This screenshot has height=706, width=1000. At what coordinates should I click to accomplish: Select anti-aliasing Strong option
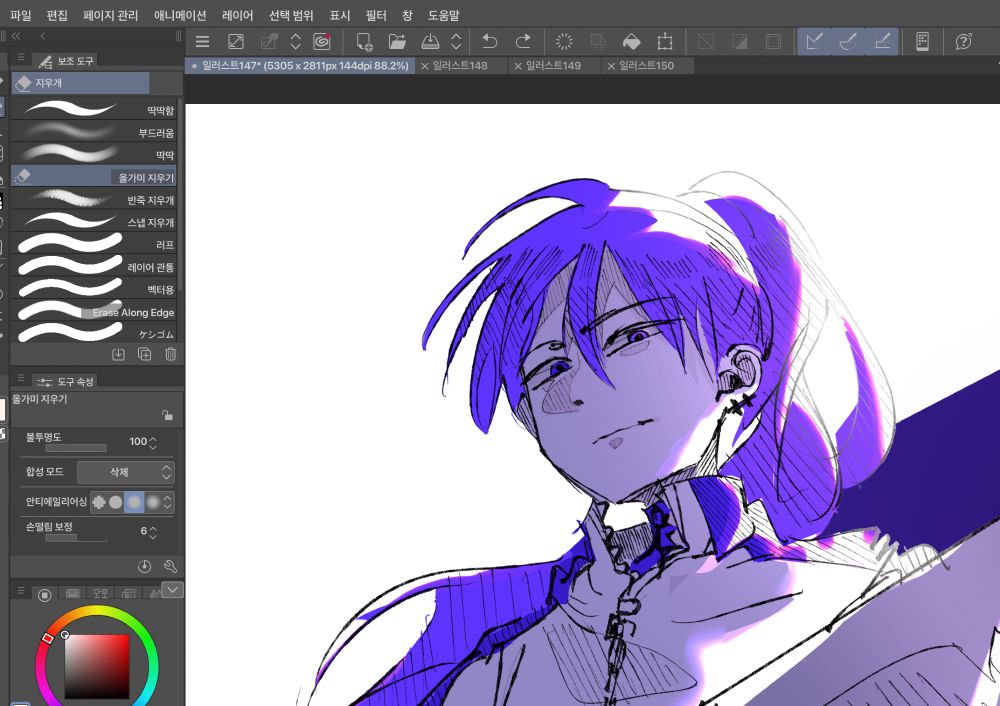pyautogui.click(x=153, y=503)
